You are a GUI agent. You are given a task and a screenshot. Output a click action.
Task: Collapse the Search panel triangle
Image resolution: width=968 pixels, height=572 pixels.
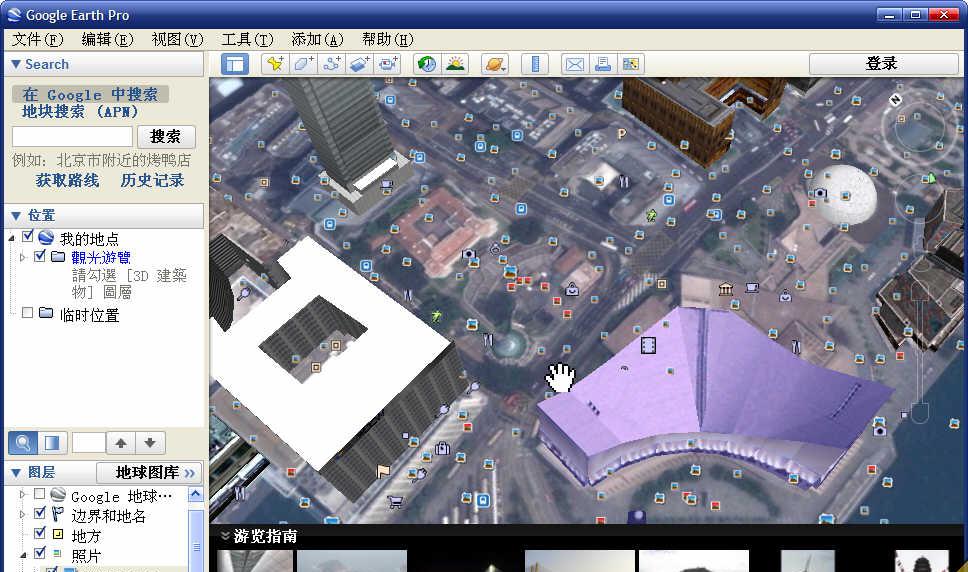coord(16,64)
